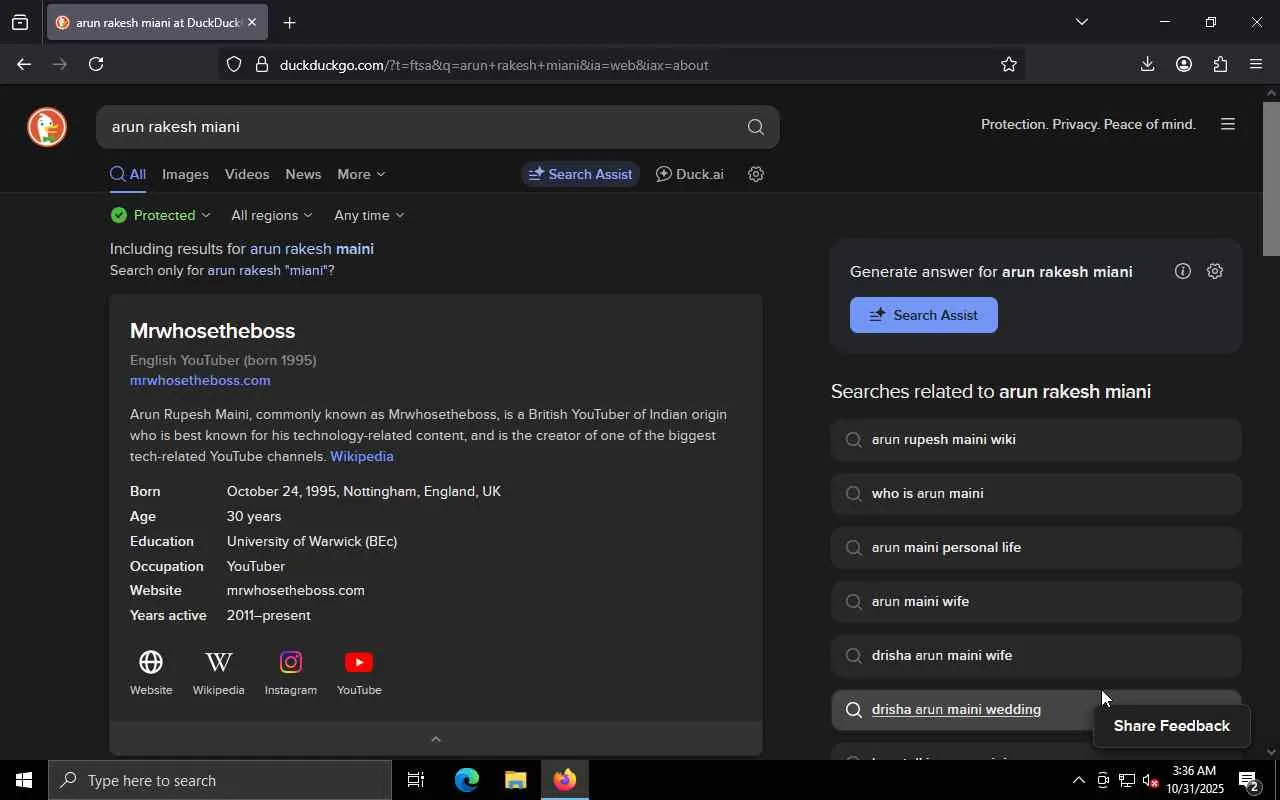Click the Windows taskbar search box

pyautogui.click(x=220, y=780)
